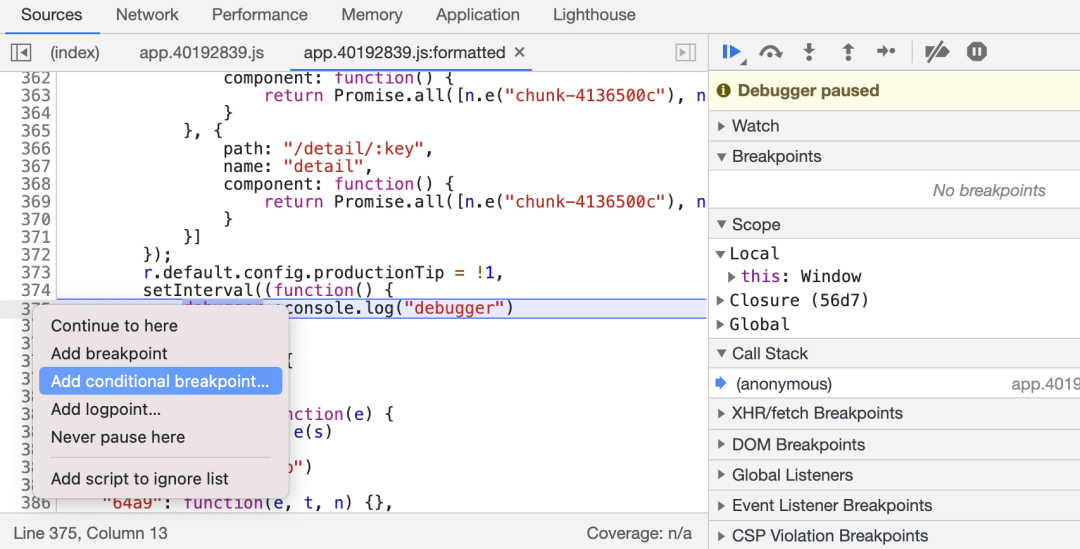Viewport: 1080px width, 549px height.
Task: Click the Step over next function call icon
Action: pos(770,52)
